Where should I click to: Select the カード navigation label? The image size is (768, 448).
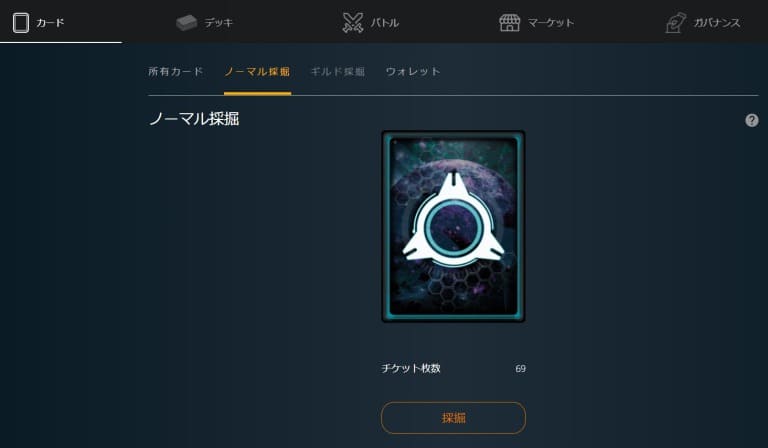click(50, 23)
